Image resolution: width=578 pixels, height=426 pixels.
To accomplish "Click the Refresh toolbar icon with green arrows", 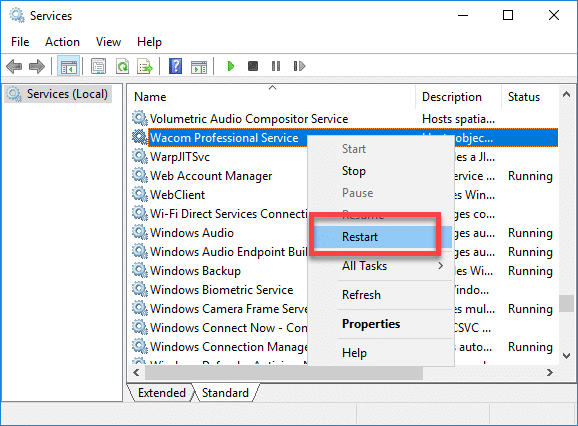I will [x=122, y=66].
